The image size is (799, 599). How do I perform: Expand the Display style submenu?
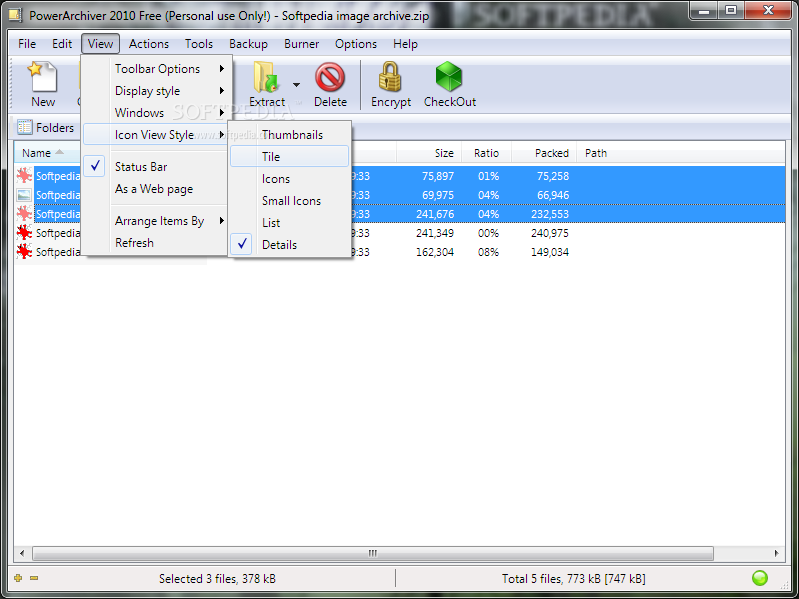click(x=156, y=91)
